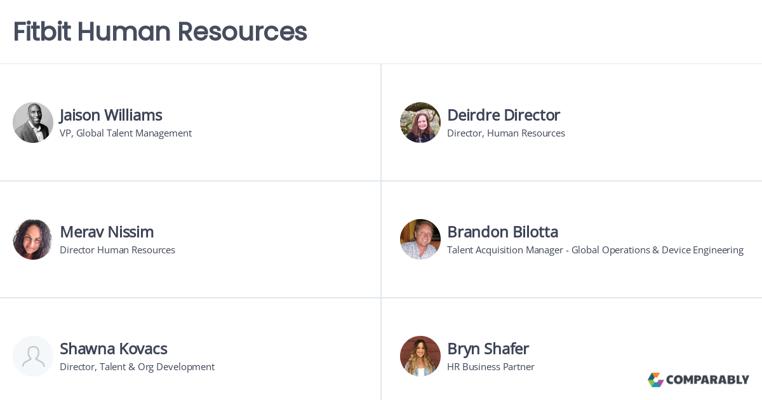Image resolution: width=762 pixels, height=400 pixels.
Task: Click the 'VP, Global Talent Management' title
Action: click(x=125, y=133)
